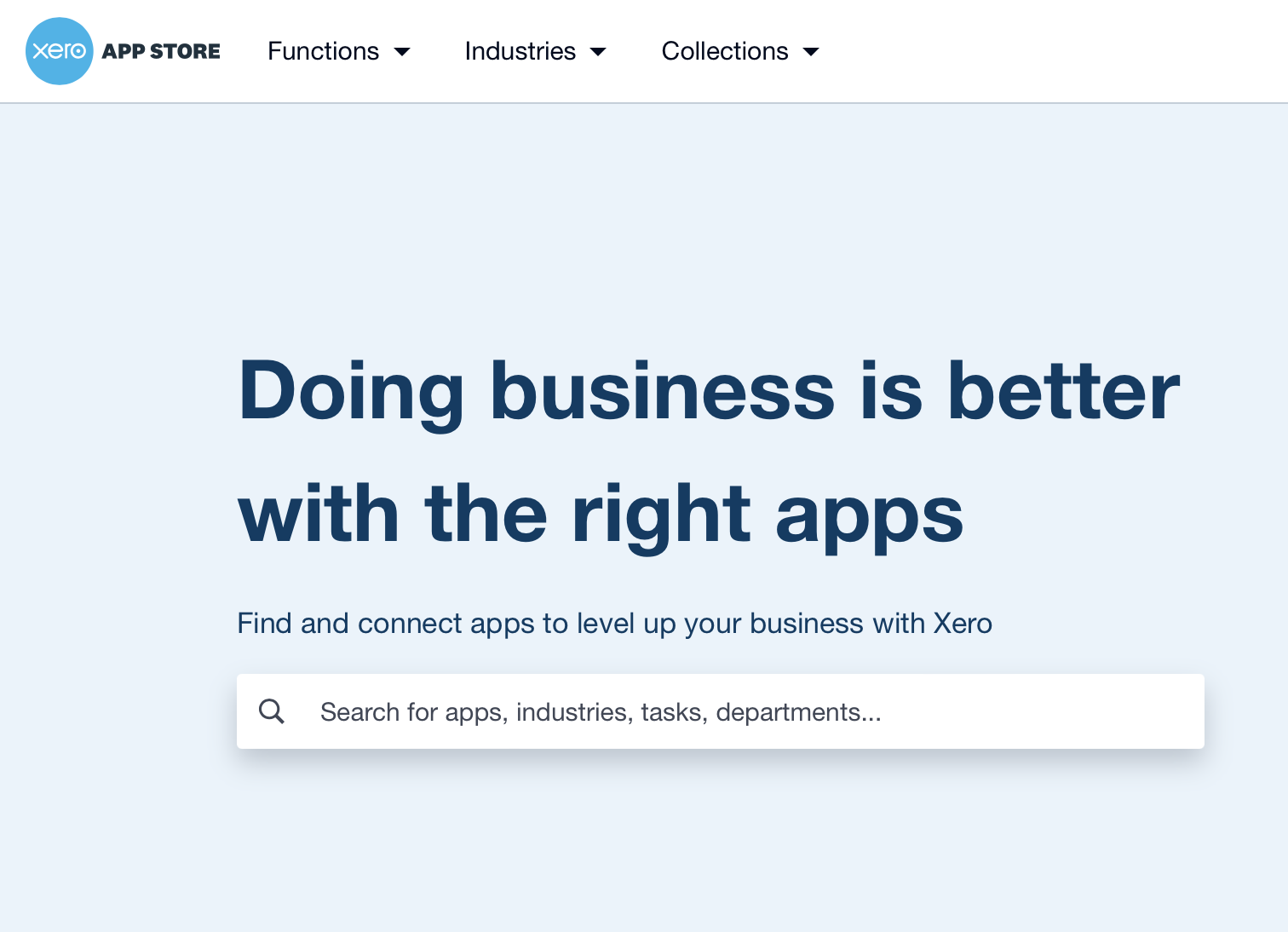Select Functions in the navigation bar
Viewport: 1288px width, 932px height.
point(323,51)
